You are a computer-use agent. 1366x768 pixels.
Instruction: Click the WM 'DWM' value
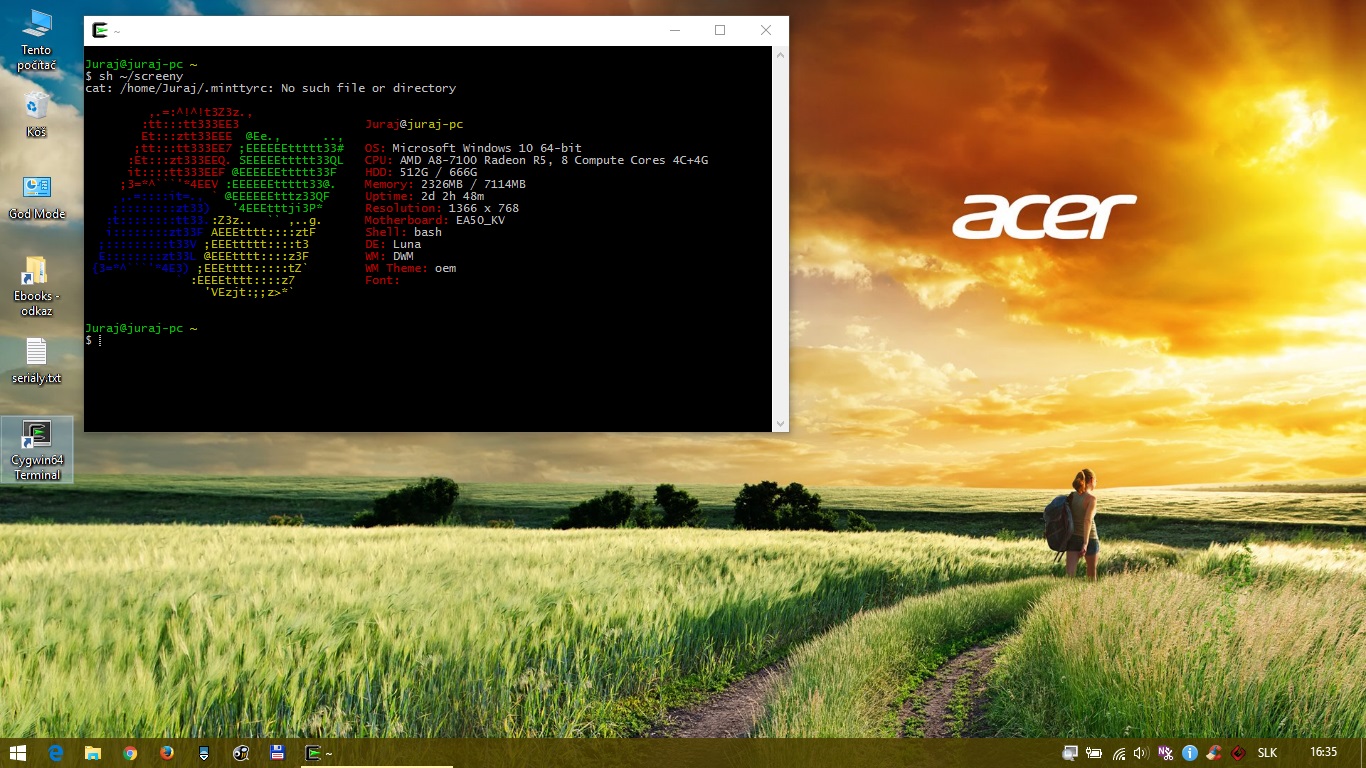(x=403, y=256)
